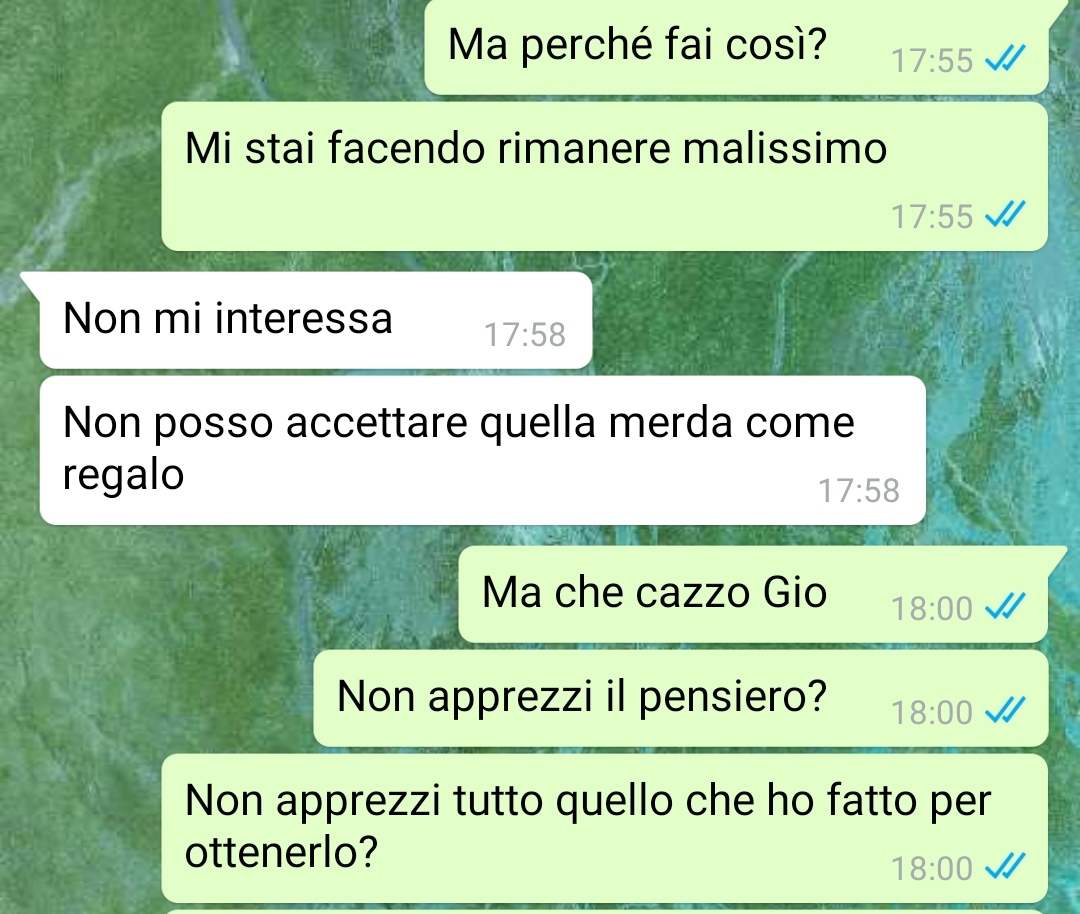Tap the 18:00 time on 'Ma che cazzo Gio'
Screen dimensions: 1080x914
pyautogui.click(x=932, y=609)
